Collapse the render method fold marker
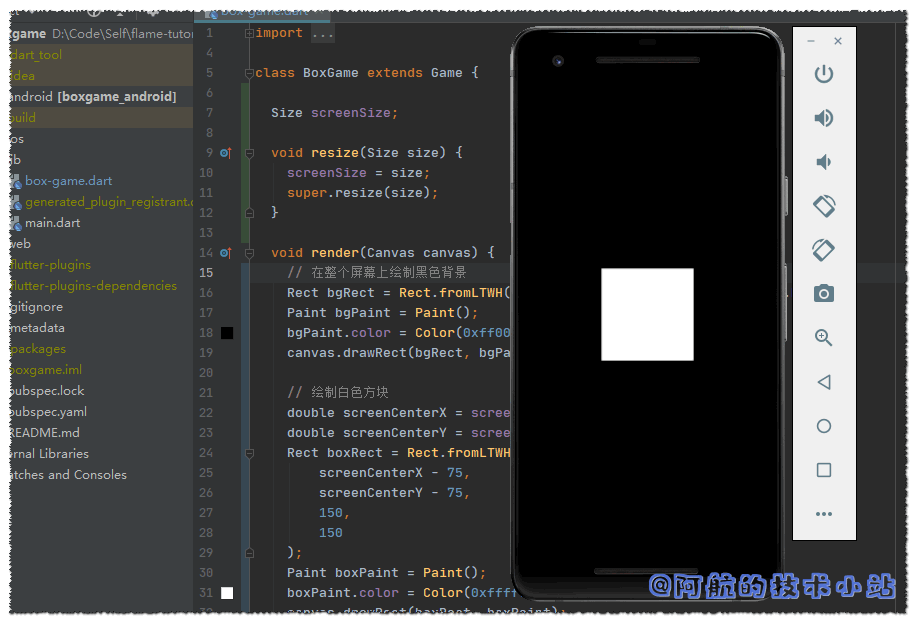Image resolution: width=917 pixels, height=623 pixels. (x=249, y=253)
